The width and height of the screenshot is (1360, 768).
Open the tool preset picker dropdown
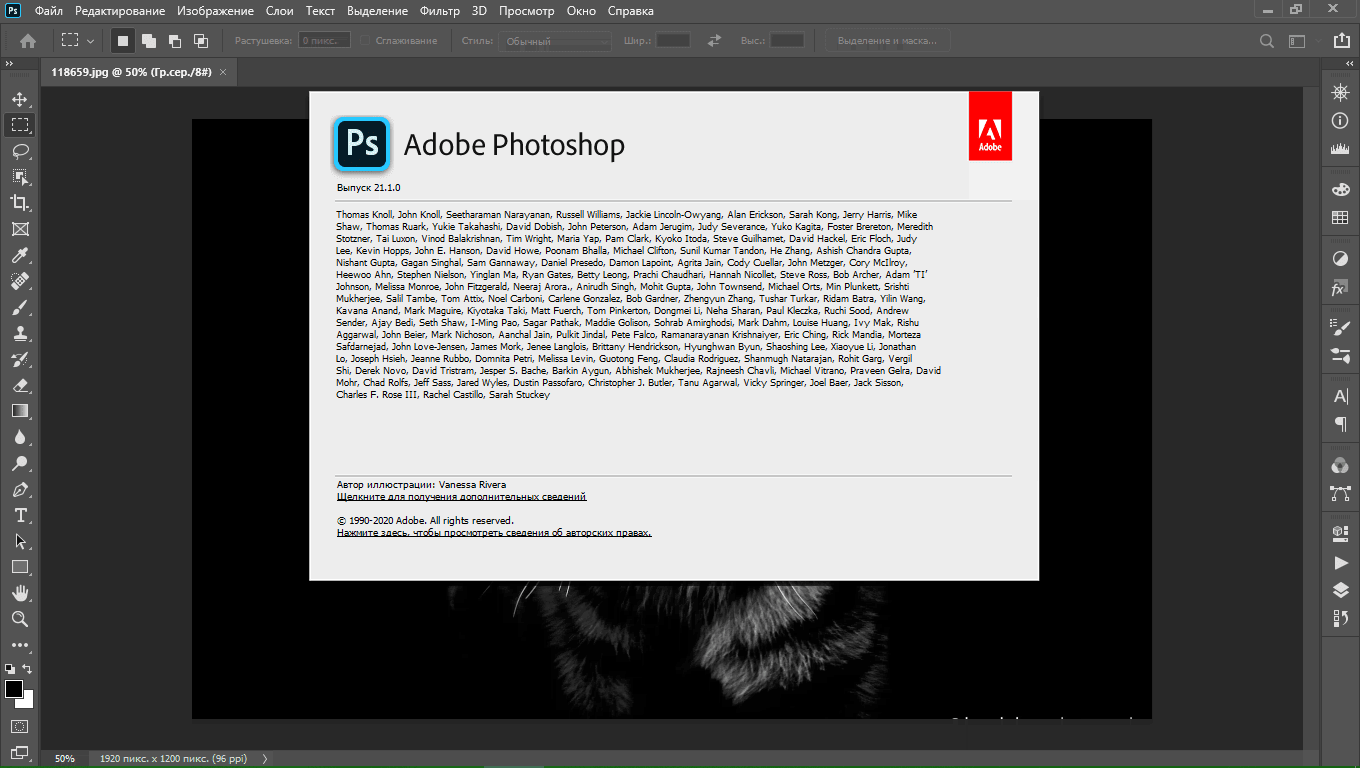coord(77,41)
